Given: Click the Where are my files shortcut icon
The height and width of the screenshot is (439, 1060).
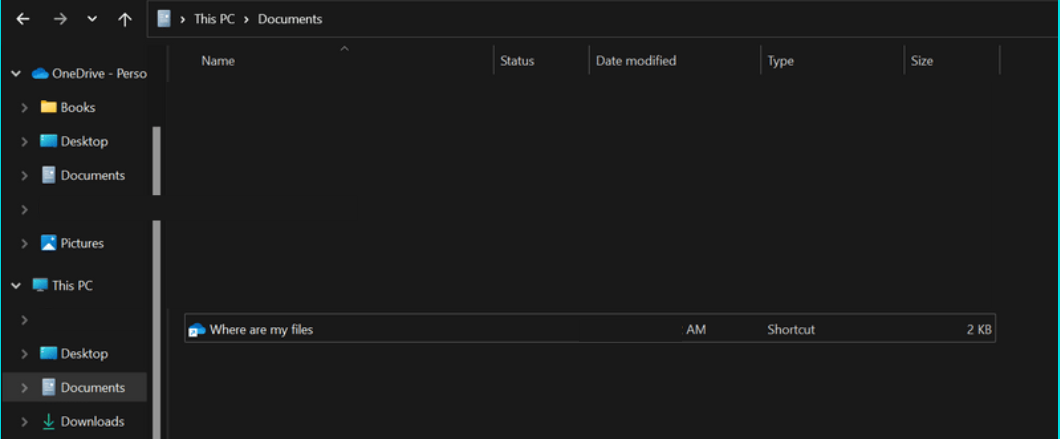Looking at the screenshot, I should 197,329.
